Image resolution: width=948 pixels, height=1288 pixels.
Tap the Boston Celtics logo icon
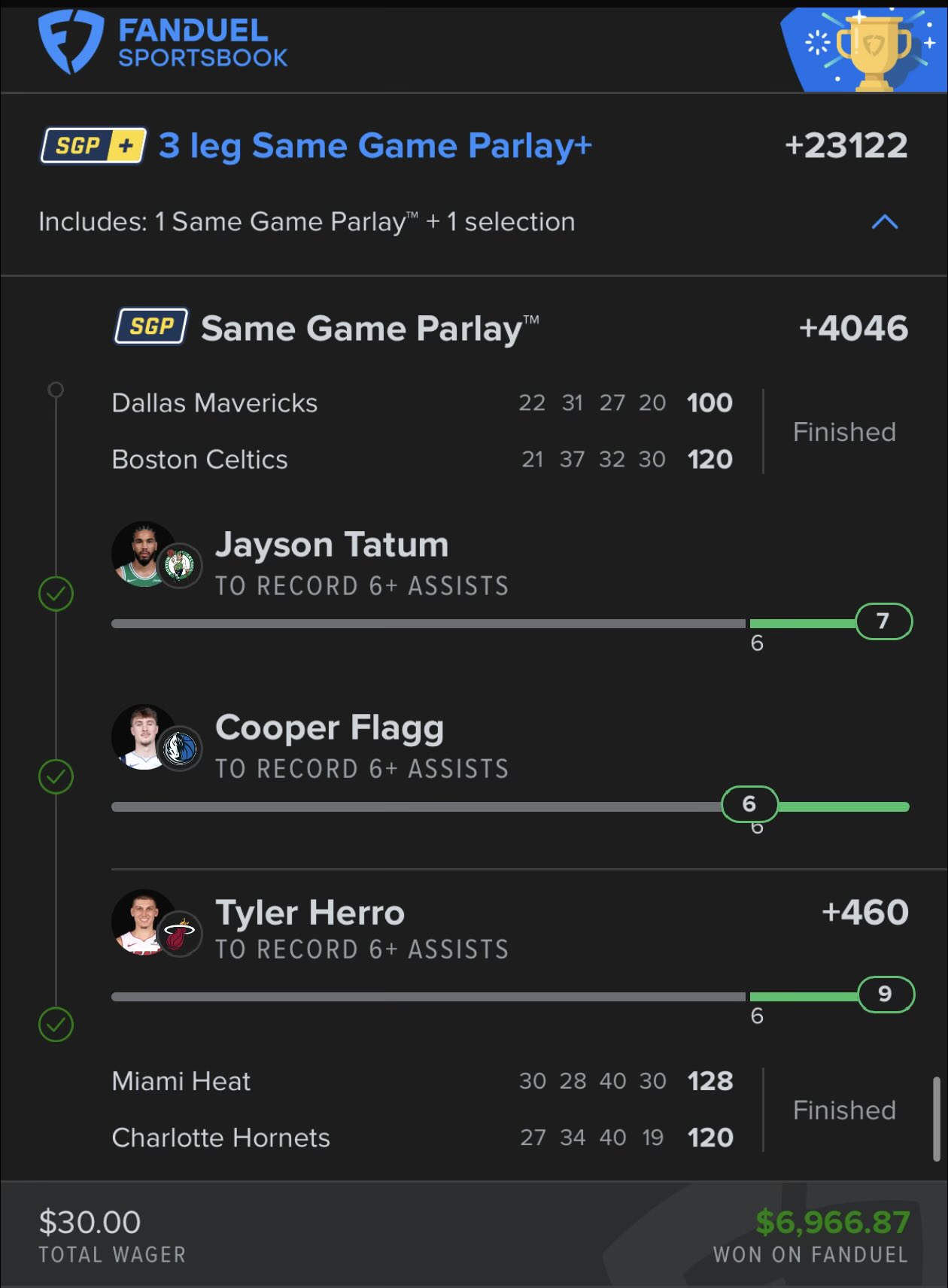tap(180, 565)
